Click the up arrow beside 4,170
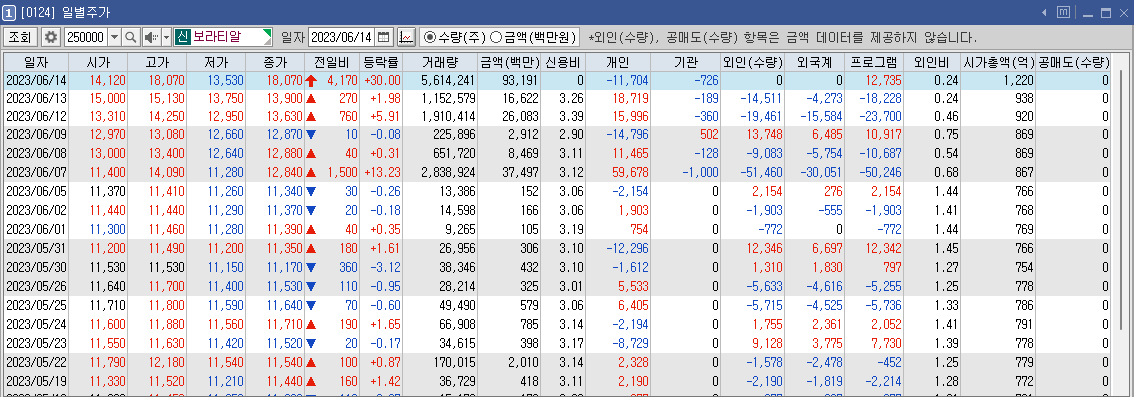The height and width of the screenshot is (397, 1134). click(x=312, y=80)
